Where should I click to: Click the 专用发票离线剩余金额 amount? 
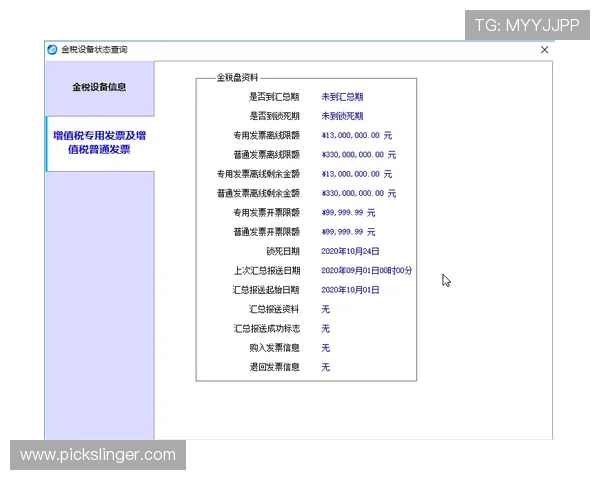357,174
